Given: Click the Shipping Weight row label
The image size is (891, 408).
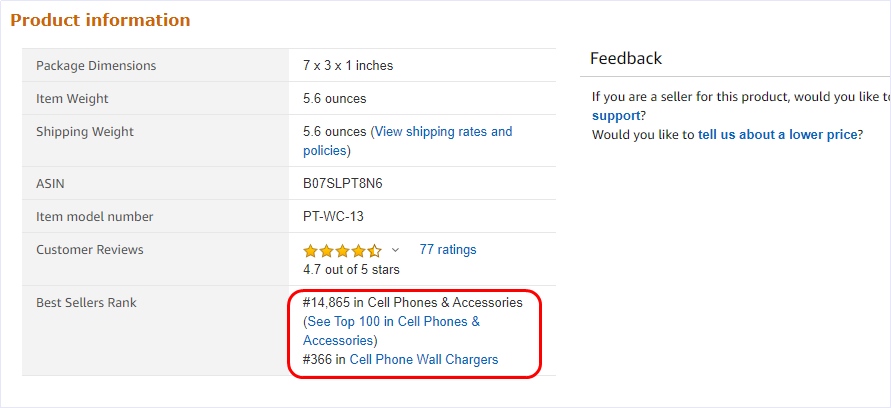Looking at the screenshot, I should 85,132.
